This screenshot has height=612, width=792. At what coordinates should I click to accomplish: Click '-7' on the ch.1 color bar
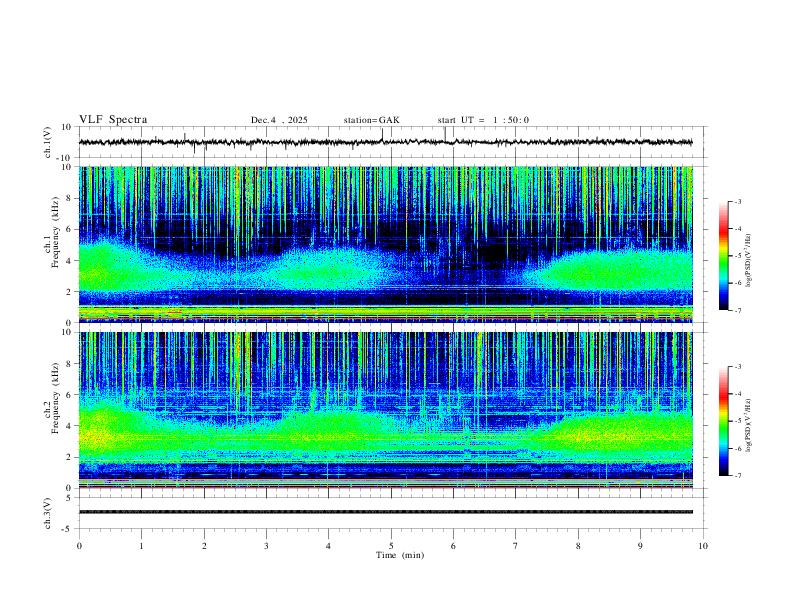click(x=738, y=310)
